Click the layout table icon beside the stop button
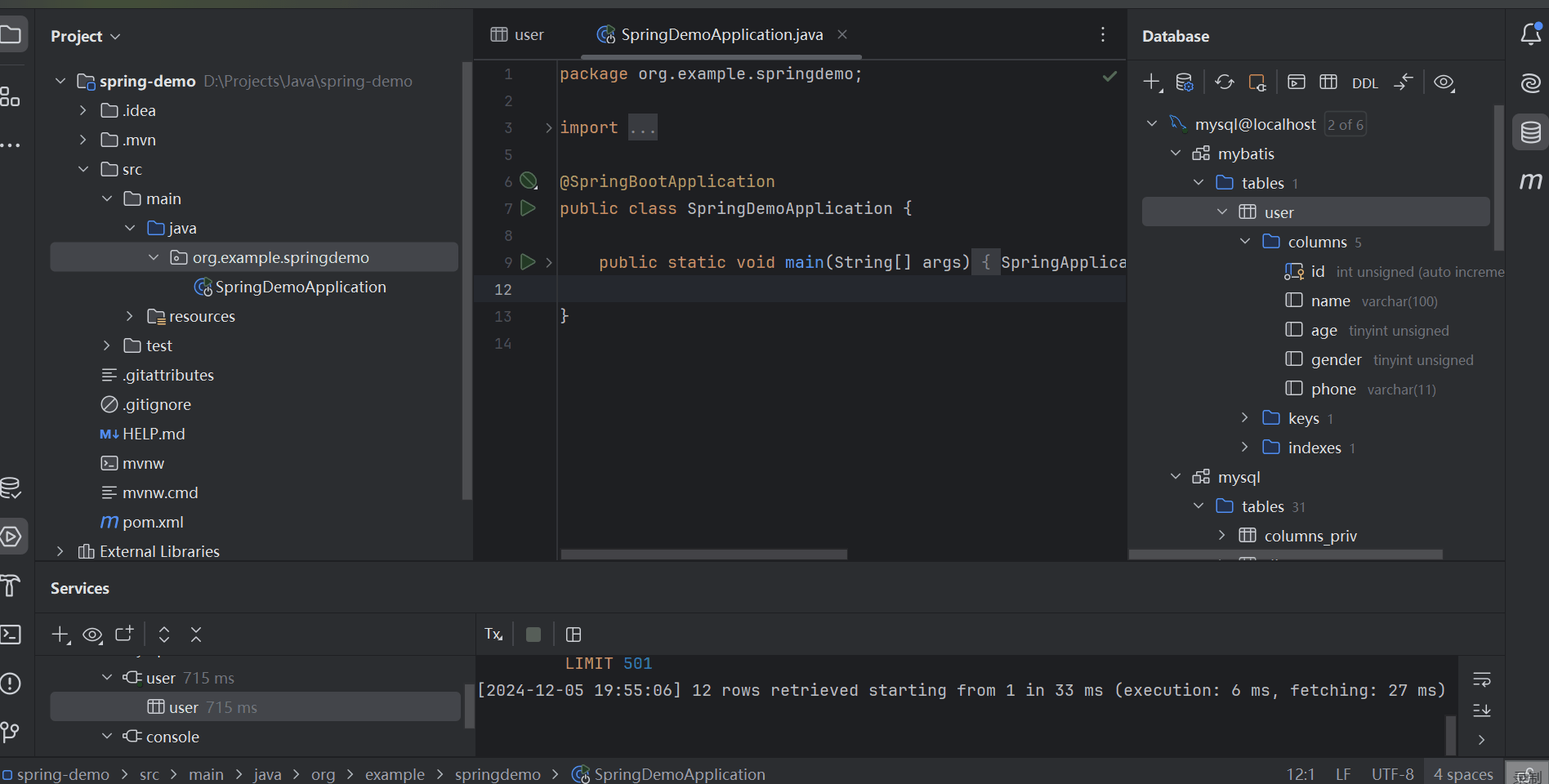This screenshot has height=784, width=1549. point(574,635)
